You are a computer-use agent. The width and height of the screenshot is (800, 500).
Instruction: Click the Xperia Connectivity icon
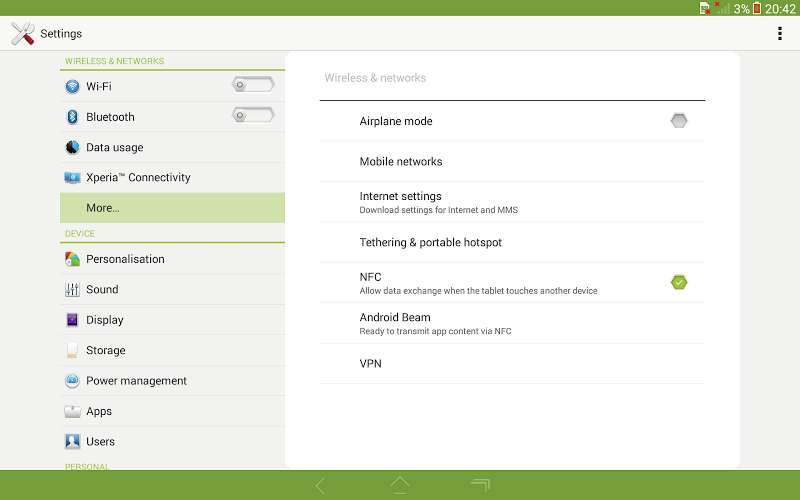point(72,178)
